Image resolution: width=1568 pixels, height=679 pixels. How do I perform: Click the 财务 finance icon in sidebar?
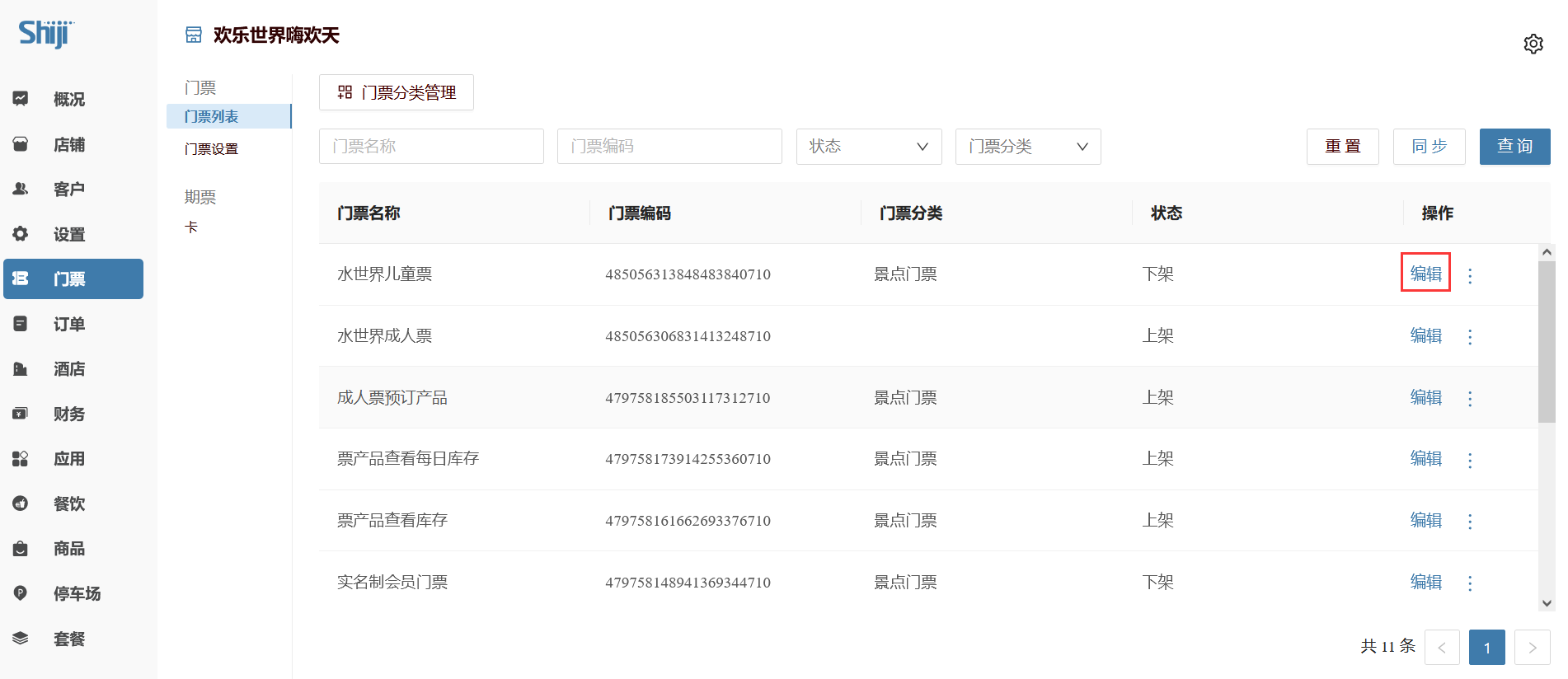point(21,414)
